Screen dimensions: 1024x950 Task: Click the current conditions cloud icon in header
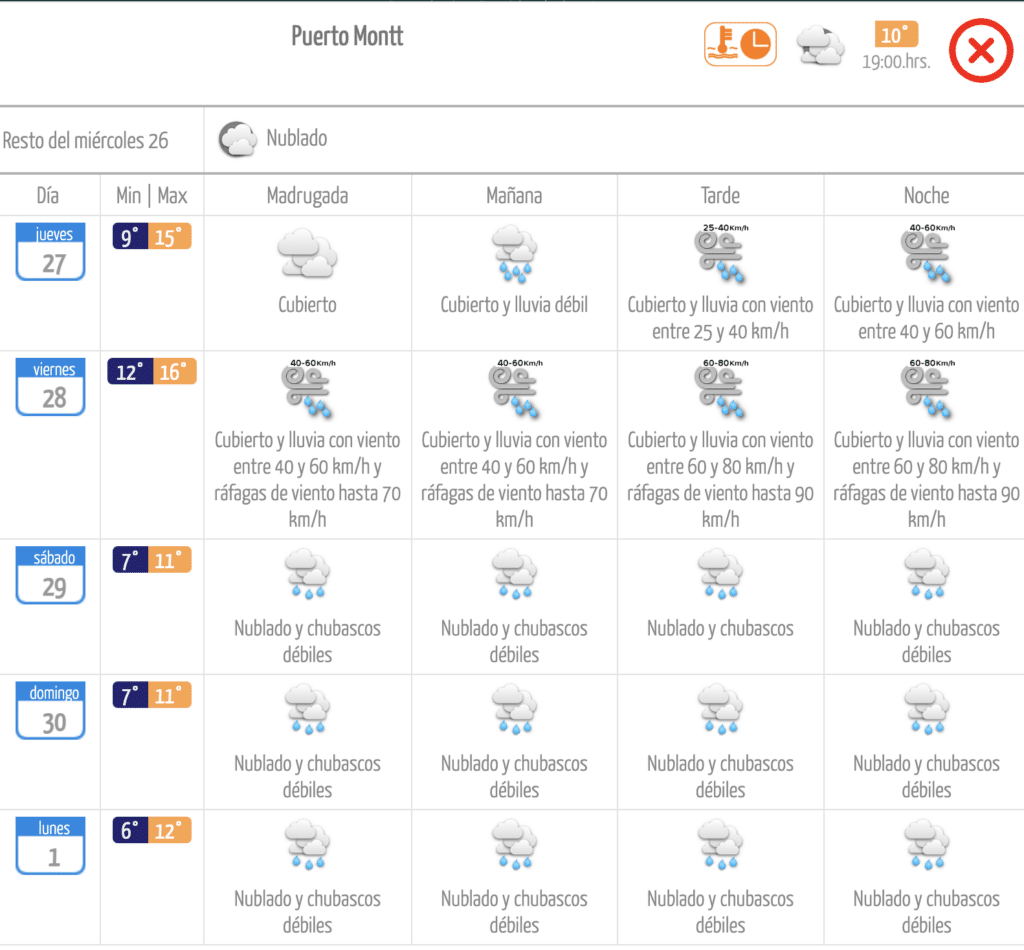pyautogui.click(x=820, y=46)
